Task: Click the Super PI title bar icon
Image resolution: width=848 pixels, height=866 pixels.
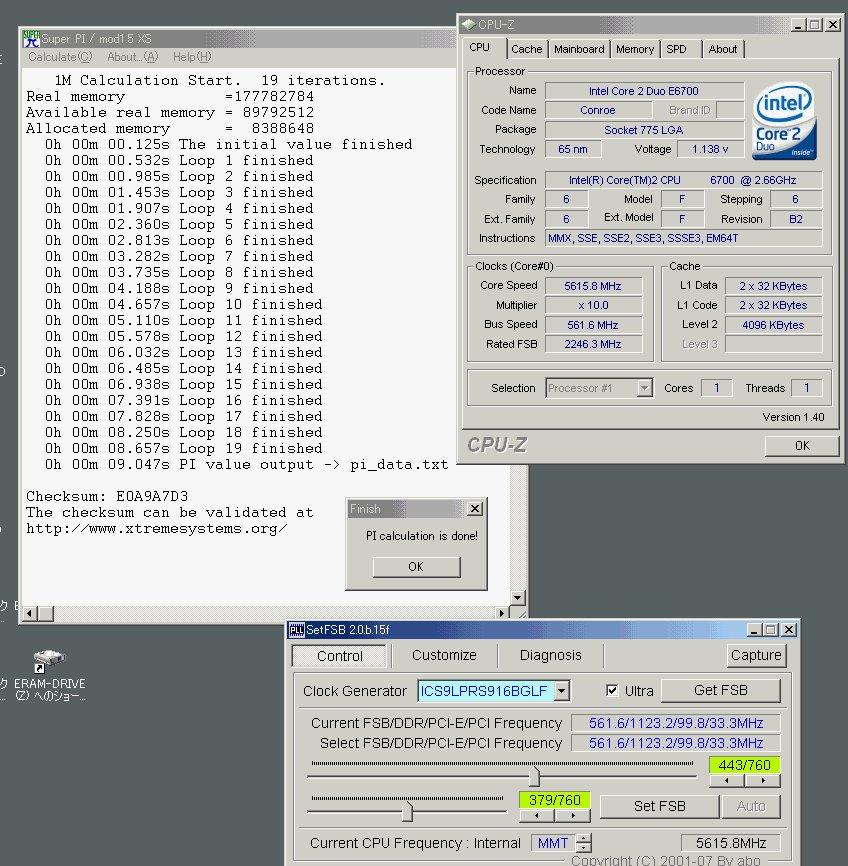Action: [x=31, y=39]
